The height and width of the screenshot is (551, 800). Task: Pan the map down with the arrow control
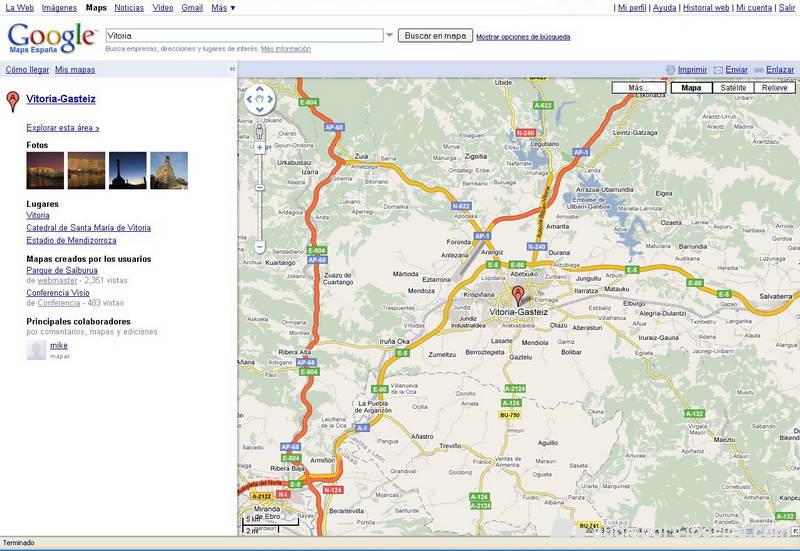pyautogui.click(x=260, y=109)
